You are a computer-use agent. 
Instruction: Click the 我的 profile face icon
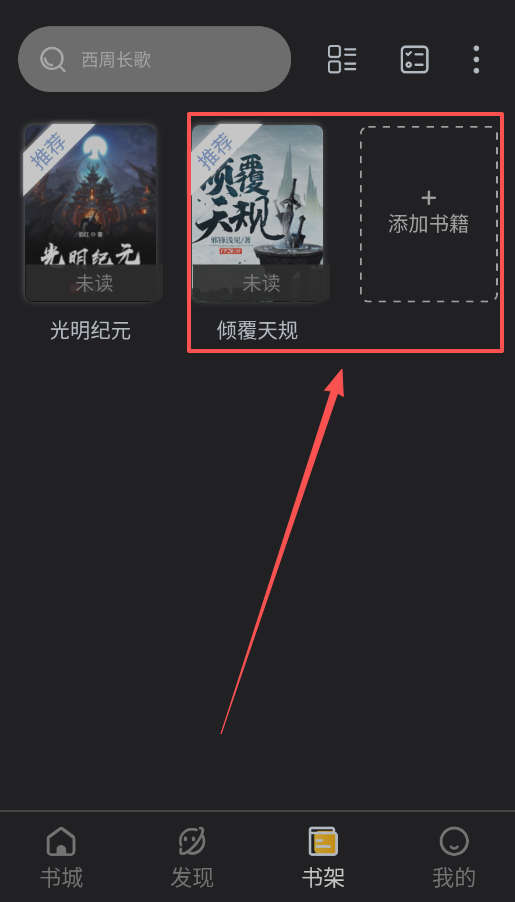pos(454,842)
